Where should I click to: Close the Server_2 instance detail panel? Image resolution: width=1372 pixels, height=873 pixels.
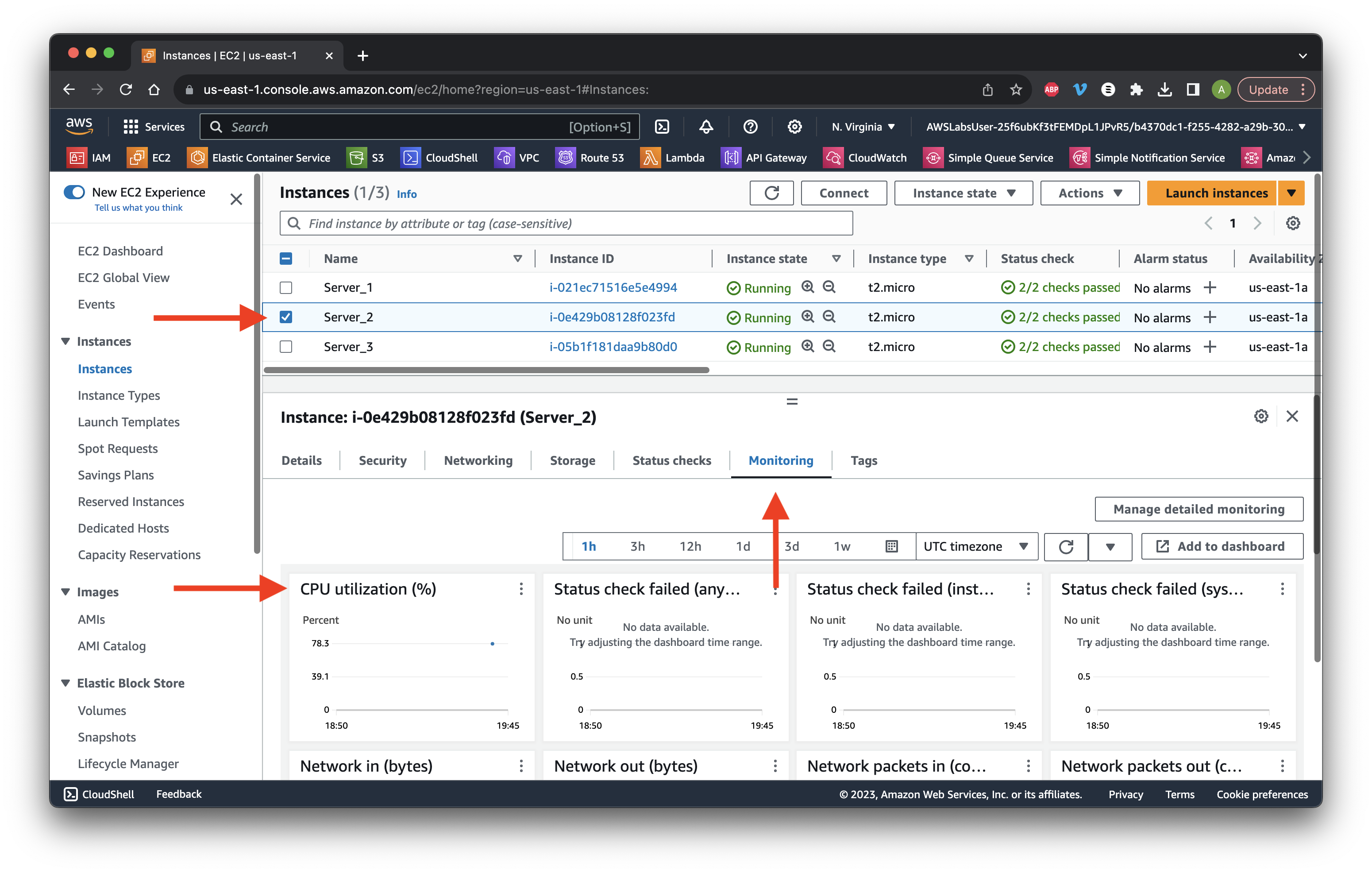pos(1291,417)
